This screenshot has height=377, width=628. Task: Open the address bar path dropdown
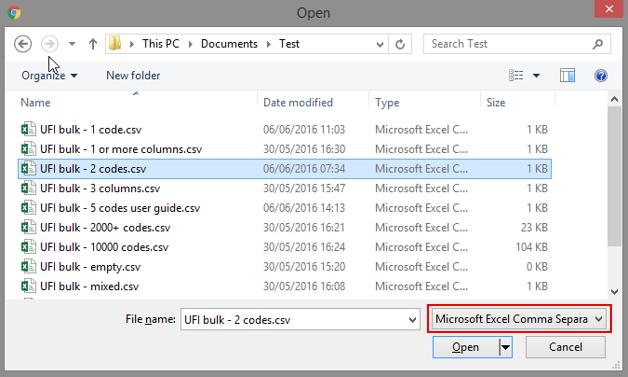pos(380,44)
